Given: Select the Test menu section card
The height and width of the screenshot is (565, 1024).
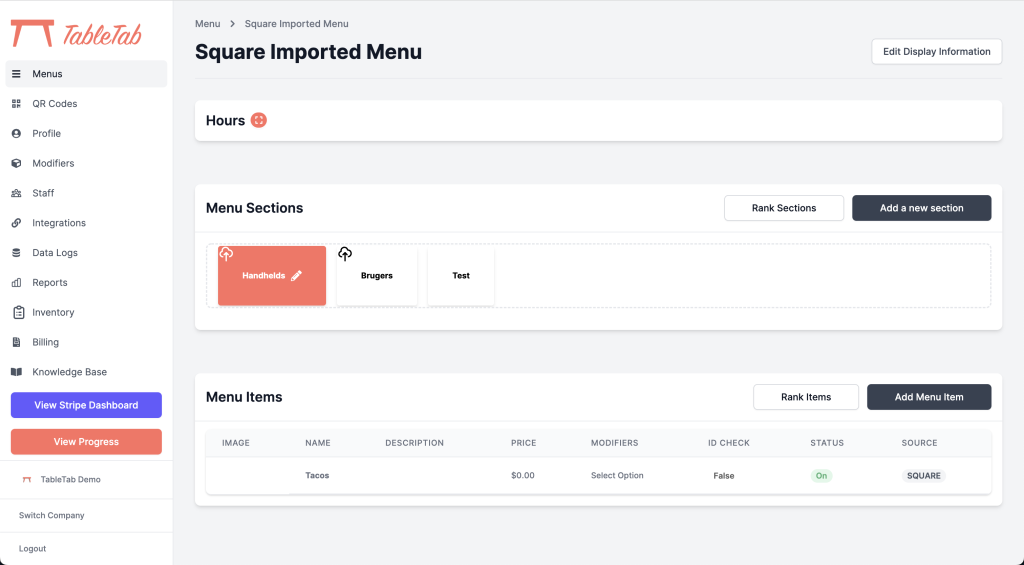Looking at the screenshot, I should point(461,276).
